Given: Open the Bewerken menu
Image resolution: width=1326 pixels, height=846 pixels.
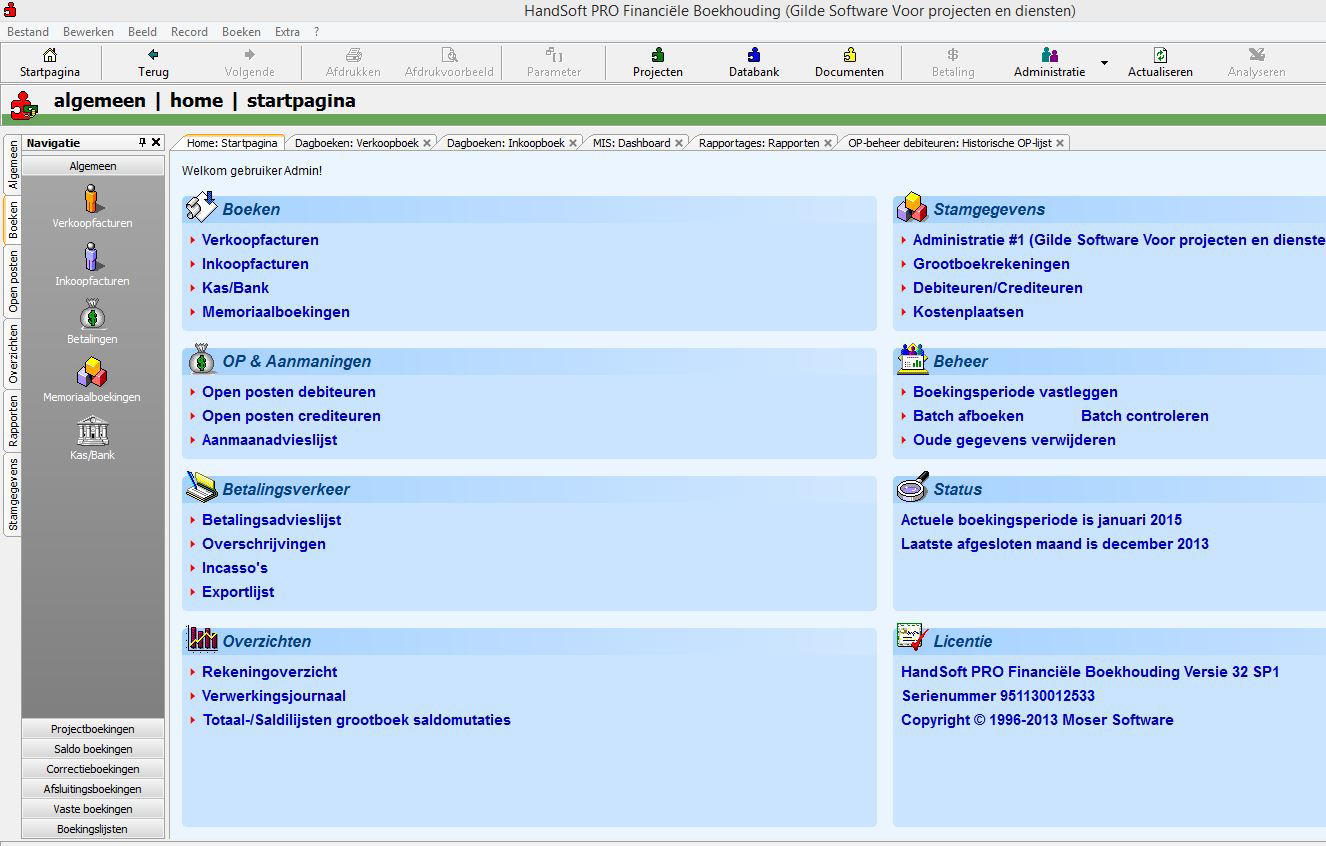Looking at the screenshot, I should click(88, 32).
